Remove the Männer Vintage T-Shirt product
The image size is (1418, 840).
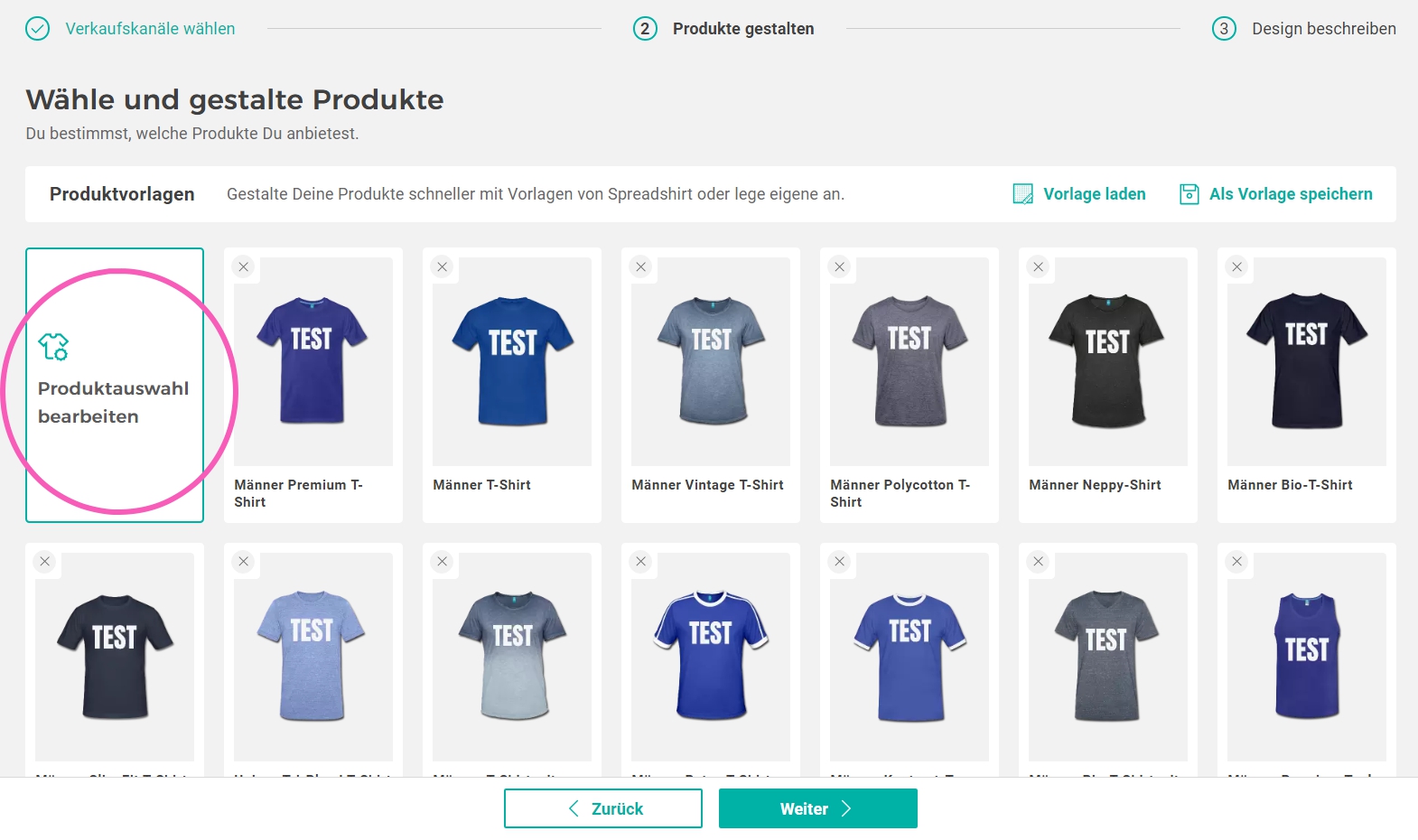[641, 266]
